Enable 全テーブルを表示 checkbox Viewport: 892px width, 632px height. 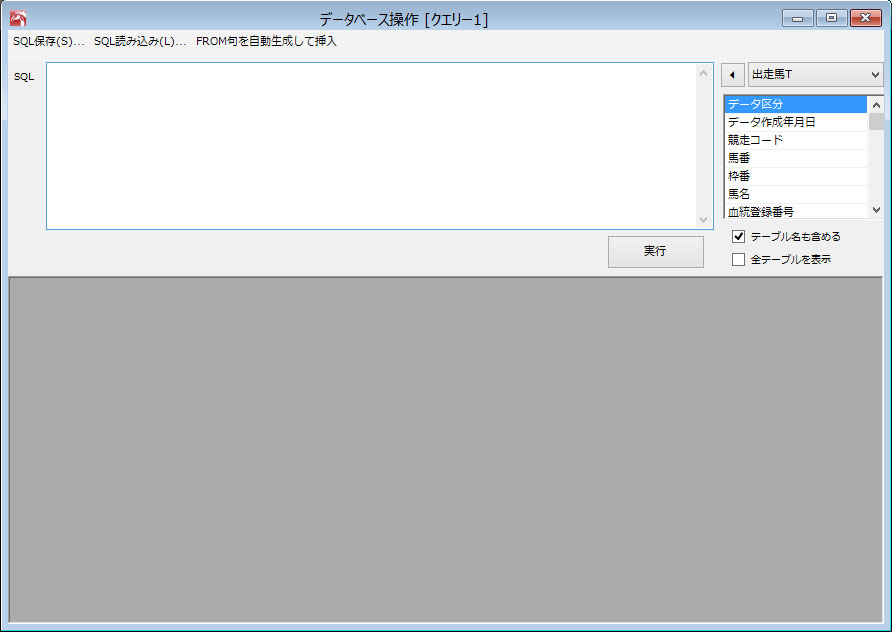(x=738, y=259)
